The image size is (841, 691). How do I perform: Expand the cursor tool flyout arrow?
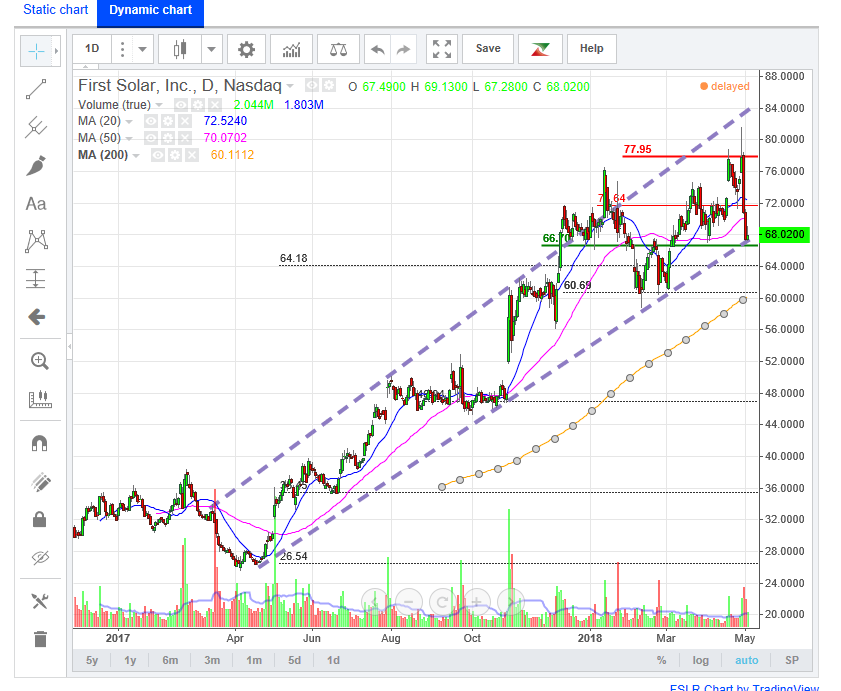click(56, 51)
